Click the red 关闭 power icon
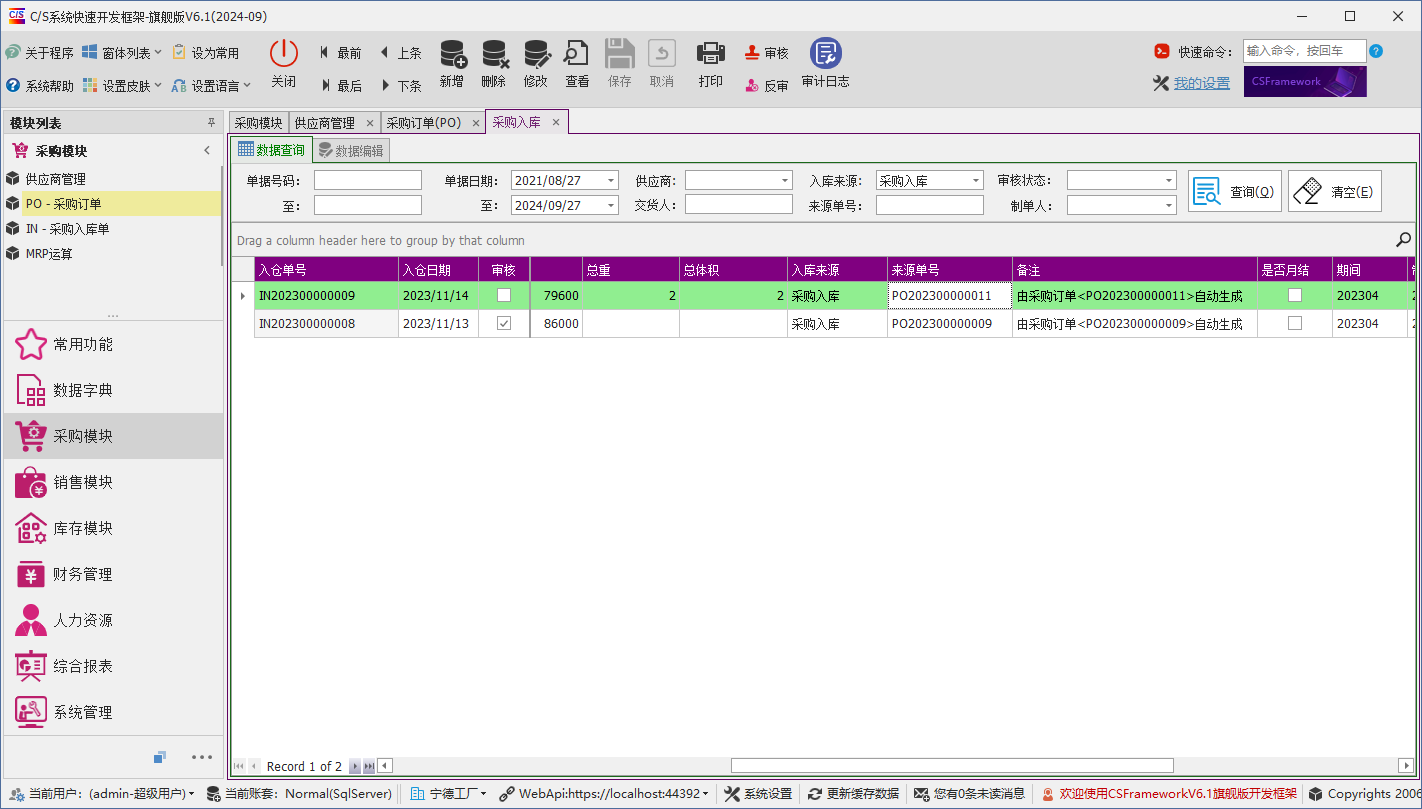This screenshot has width=1422, height=809. click(284, 54)
